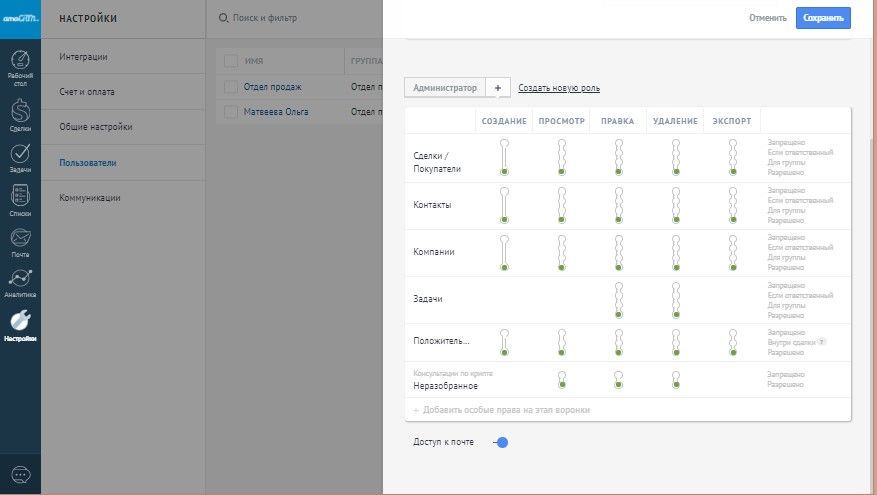Check the Матвеева Ольга row checkbox
This screenshot has height=495, width=877.
tap(231, 112)
